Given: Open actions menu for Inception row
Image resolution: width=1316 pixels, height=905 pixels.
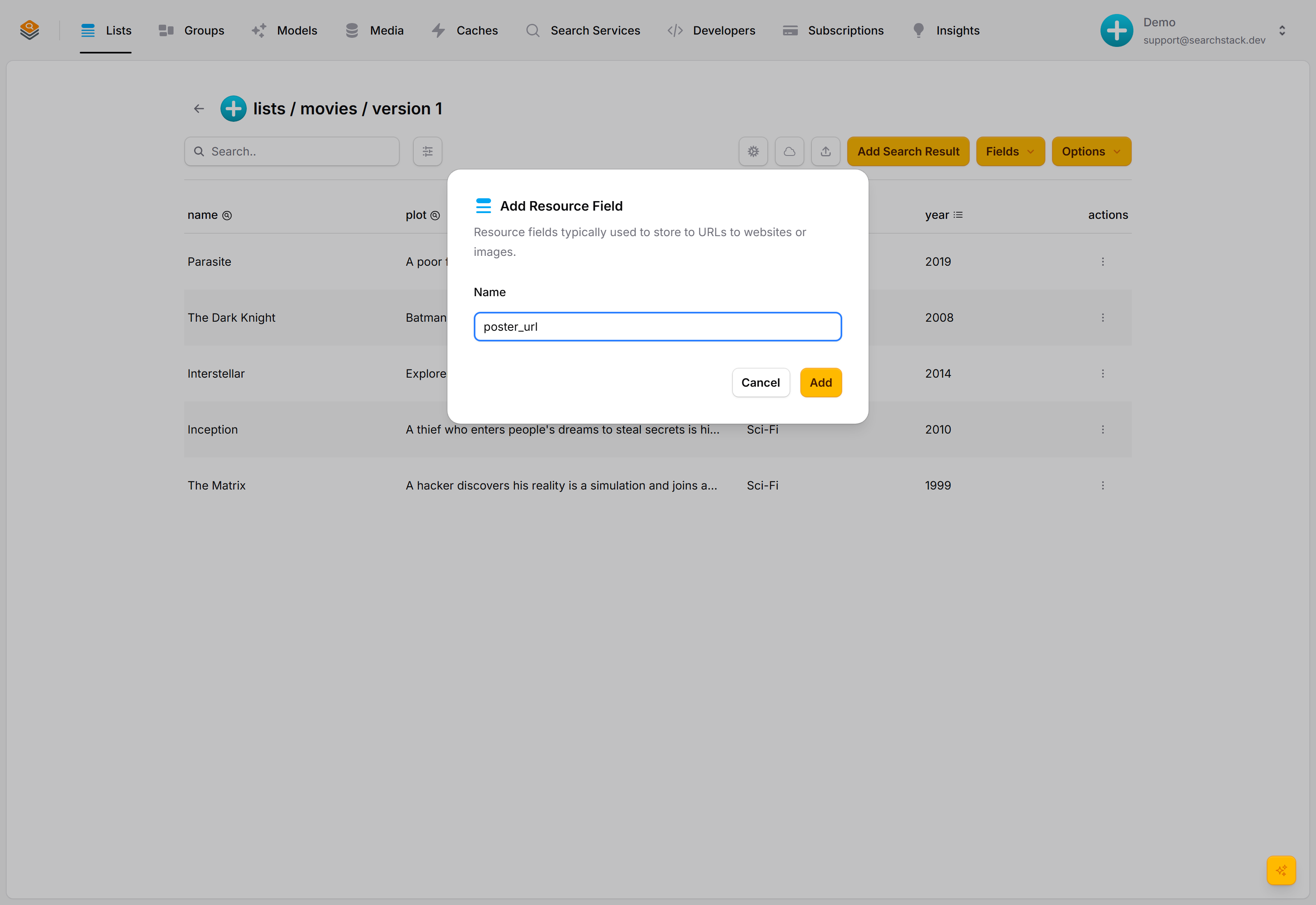Looking at the screenshot, I should pos(1103,429).
